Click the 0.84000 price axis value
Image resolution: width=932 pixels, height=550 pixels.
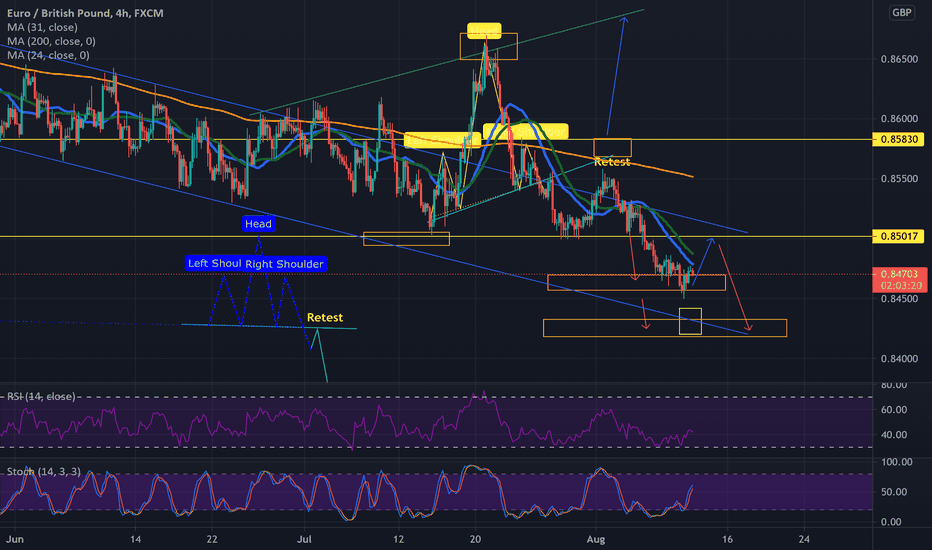[x=899, y=359]
